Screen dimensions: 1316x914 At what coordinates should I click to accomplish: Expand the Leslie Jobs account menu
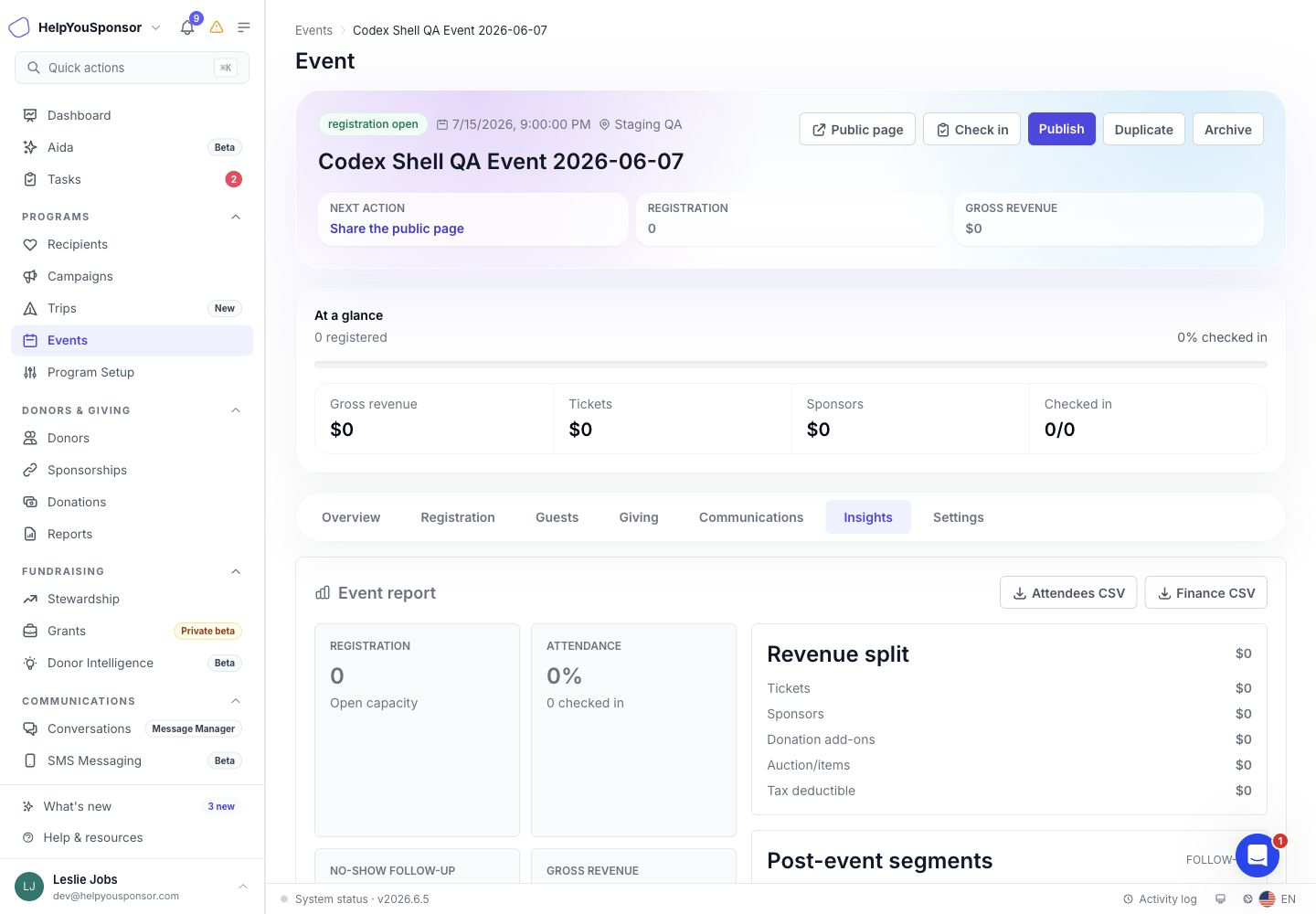pyautogui.click(x=243, y=887)
